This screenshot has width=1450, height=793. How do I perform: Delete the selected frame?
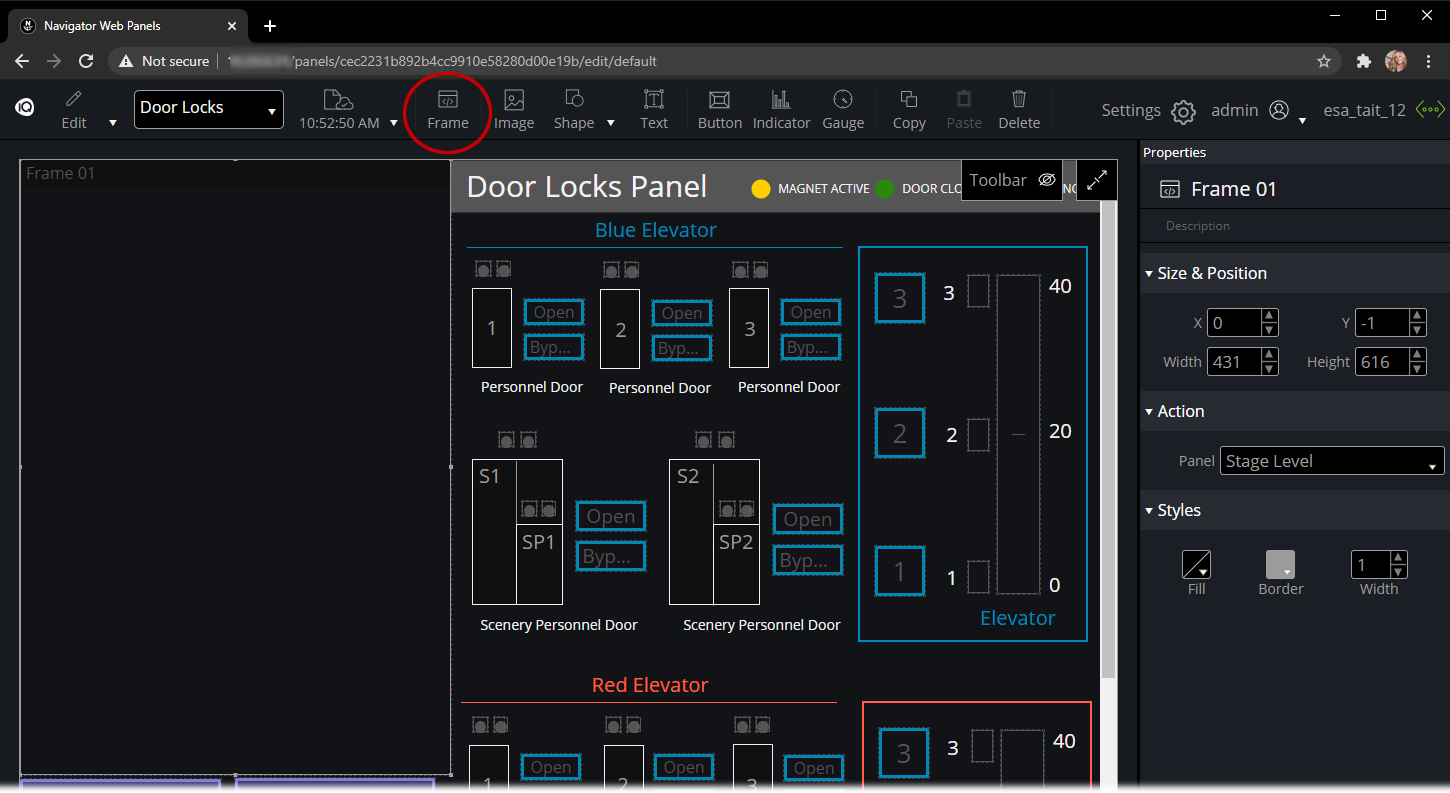[1019, 109]
